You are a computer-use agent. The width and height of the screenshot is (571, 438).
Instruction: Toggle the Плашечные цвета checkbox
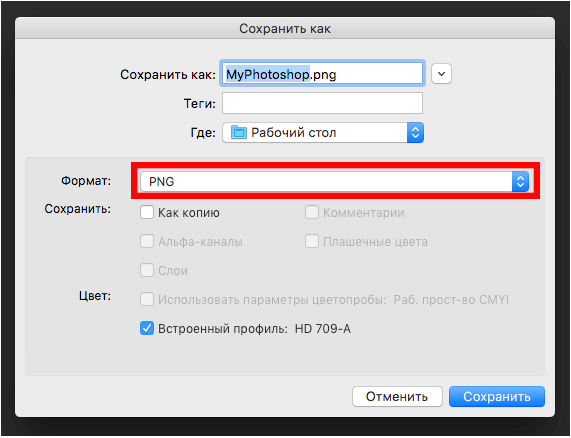click(x=312, y=241)
